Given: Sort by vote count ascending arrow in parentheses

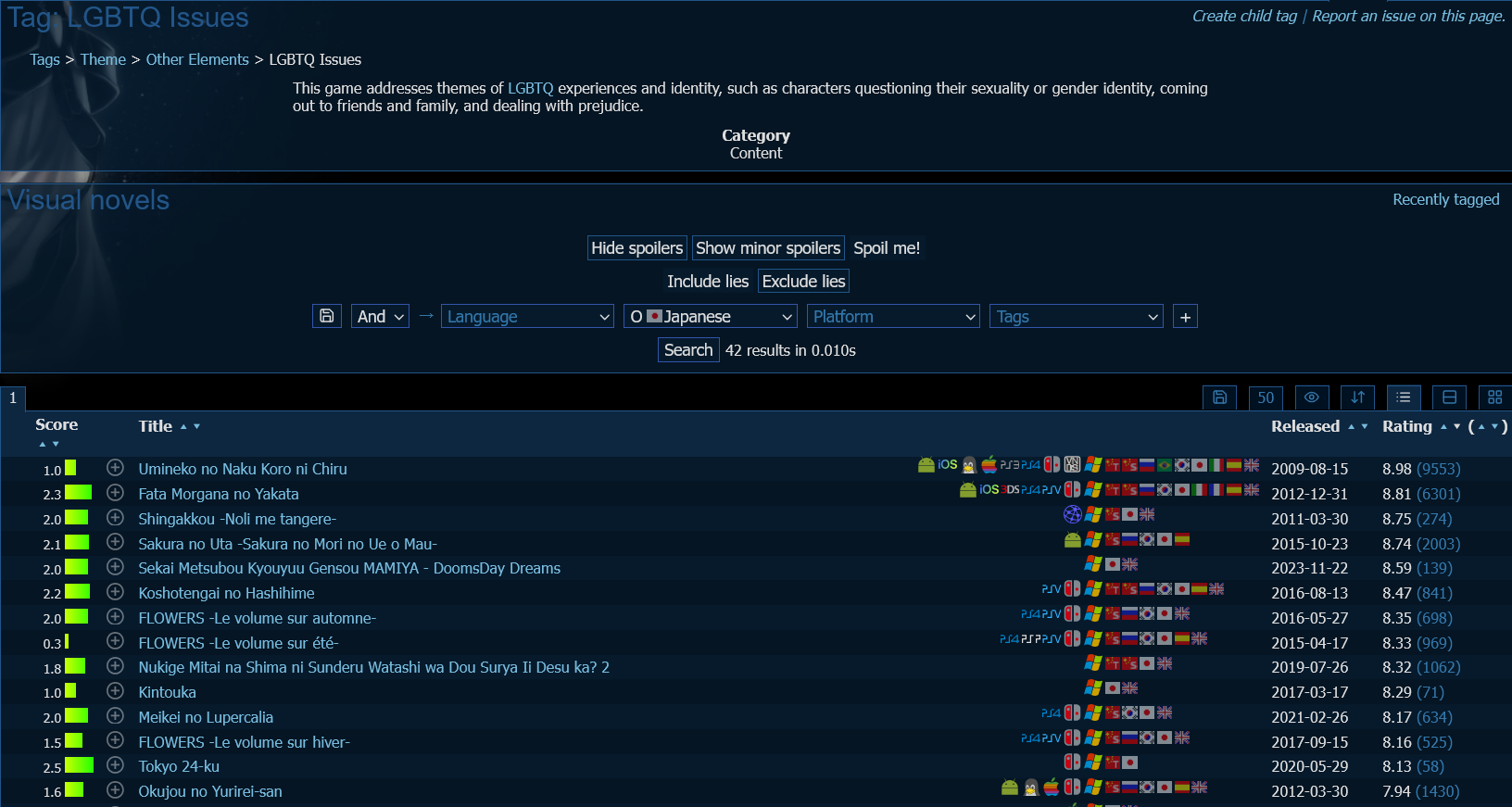Looking at the screenshot, I should [x=1480, y=426].
